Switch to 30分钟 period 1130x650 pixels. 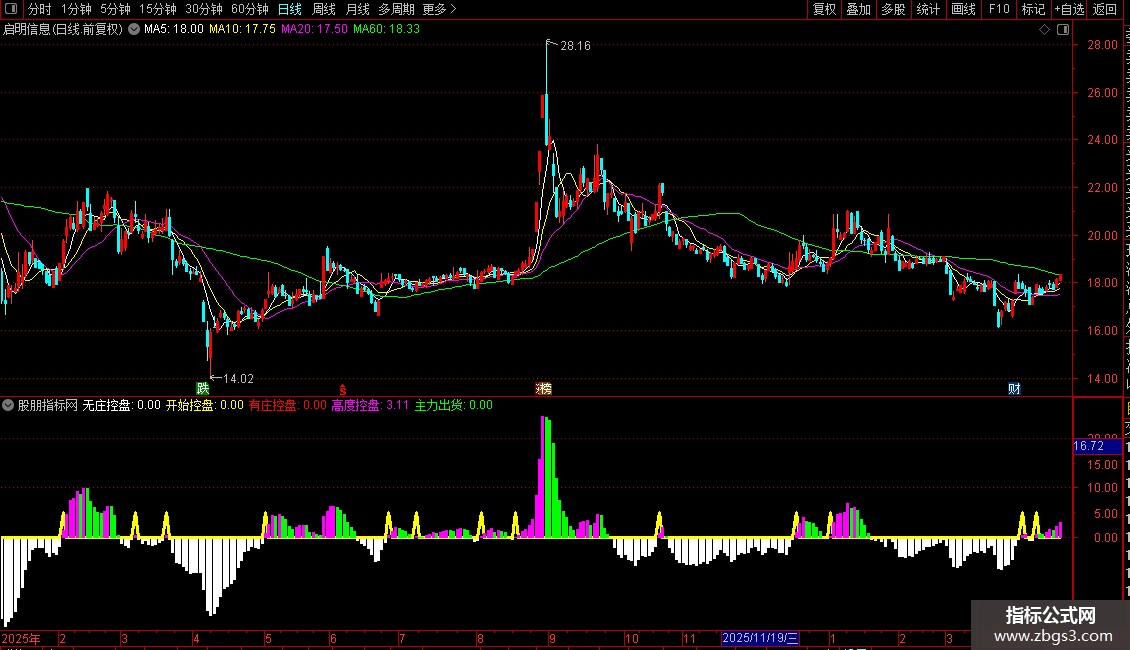tap(204, 9)
